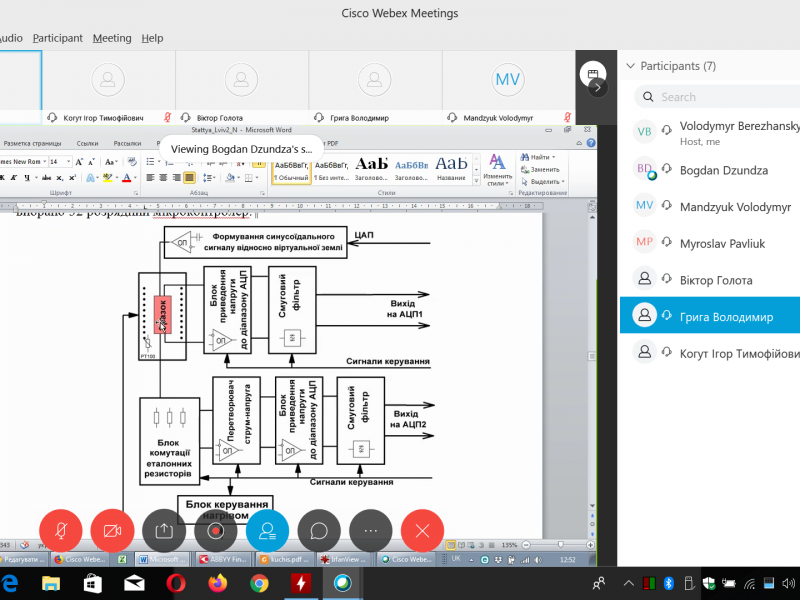Screen dimensions: 800x600
Task: Click the MV video thumbnail of Mandzyuk Volodymyr
Action: click(508, 80)
